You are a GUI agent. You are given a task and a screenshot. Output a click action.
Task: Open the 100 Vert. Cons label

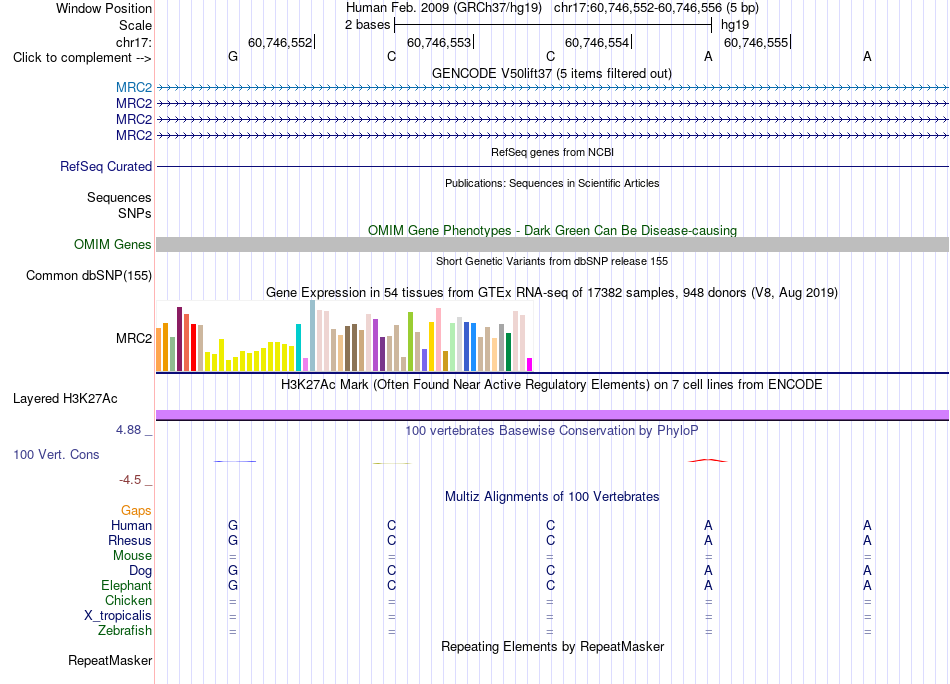point(56,454)
